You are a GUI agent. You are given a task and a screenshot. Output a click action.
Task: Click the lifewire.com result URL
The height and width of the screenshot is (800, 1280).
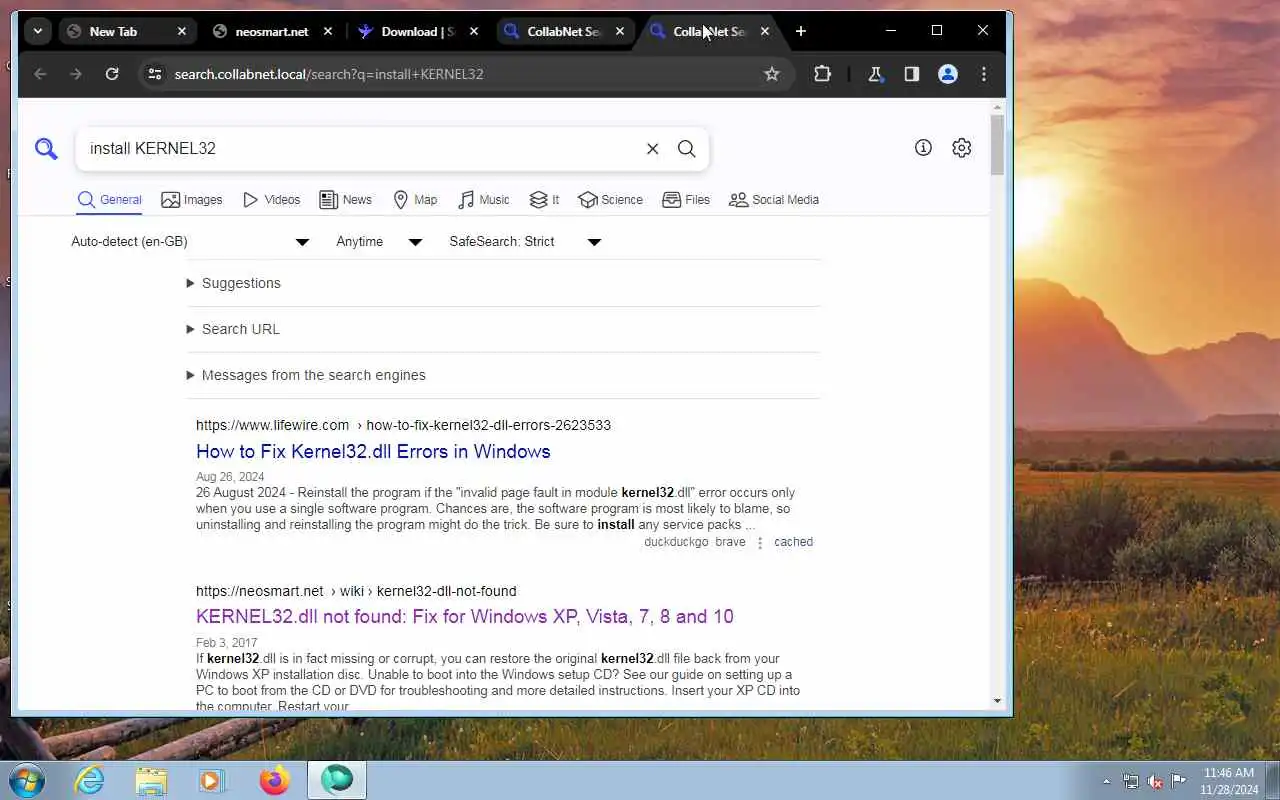pos(403,425)
